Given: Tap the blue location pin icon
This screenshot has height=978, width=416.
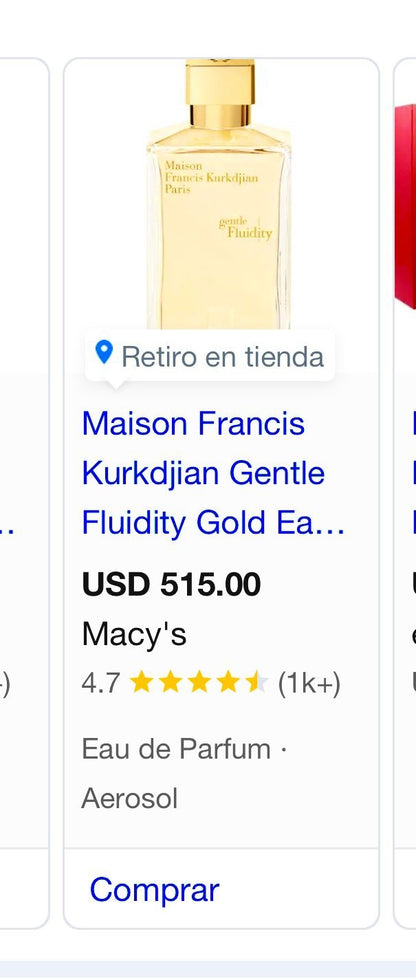Looking at the screenshot, I should (x=104, y=352).
